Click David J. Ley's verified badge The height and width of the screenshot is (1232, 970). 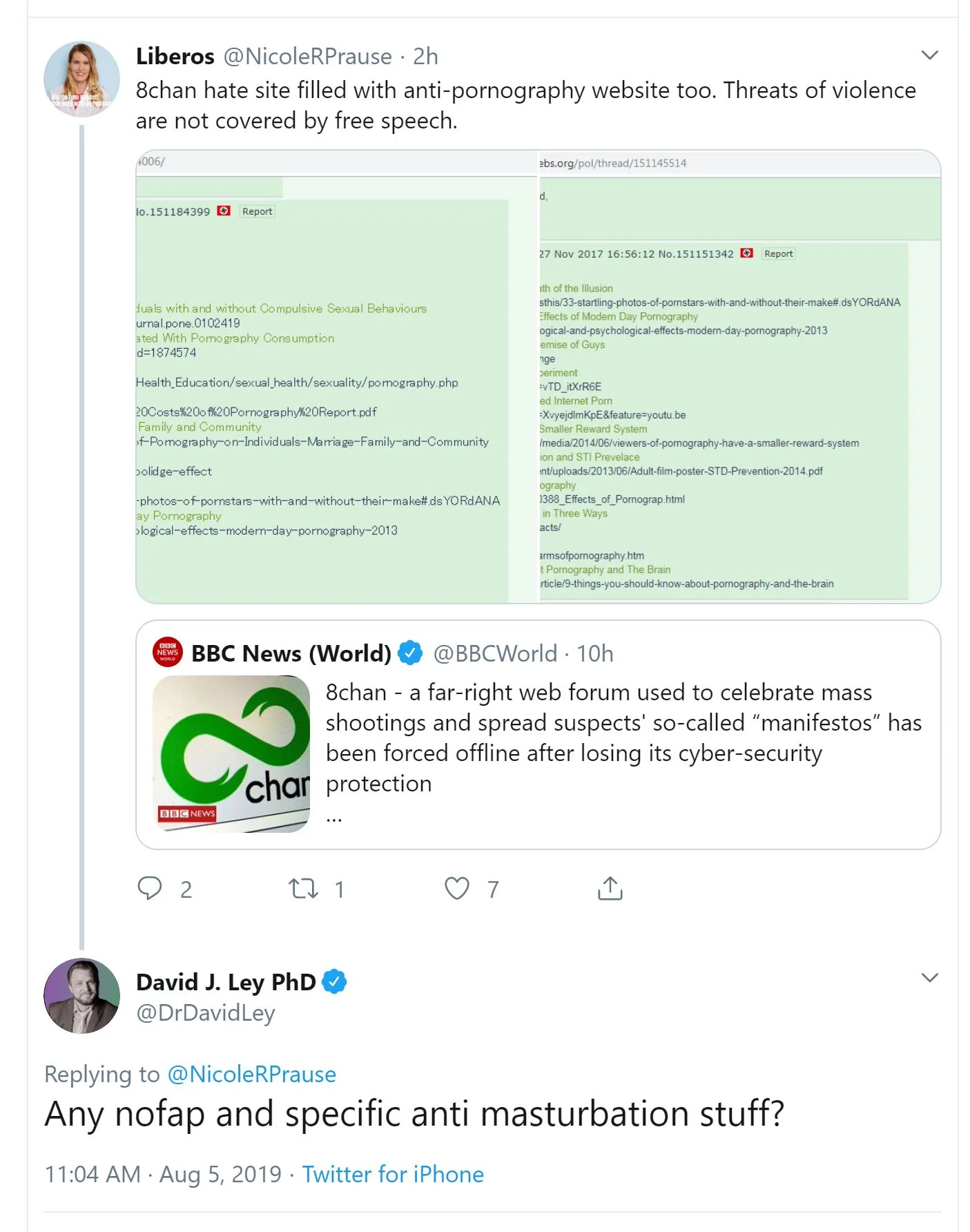[335, 981]
